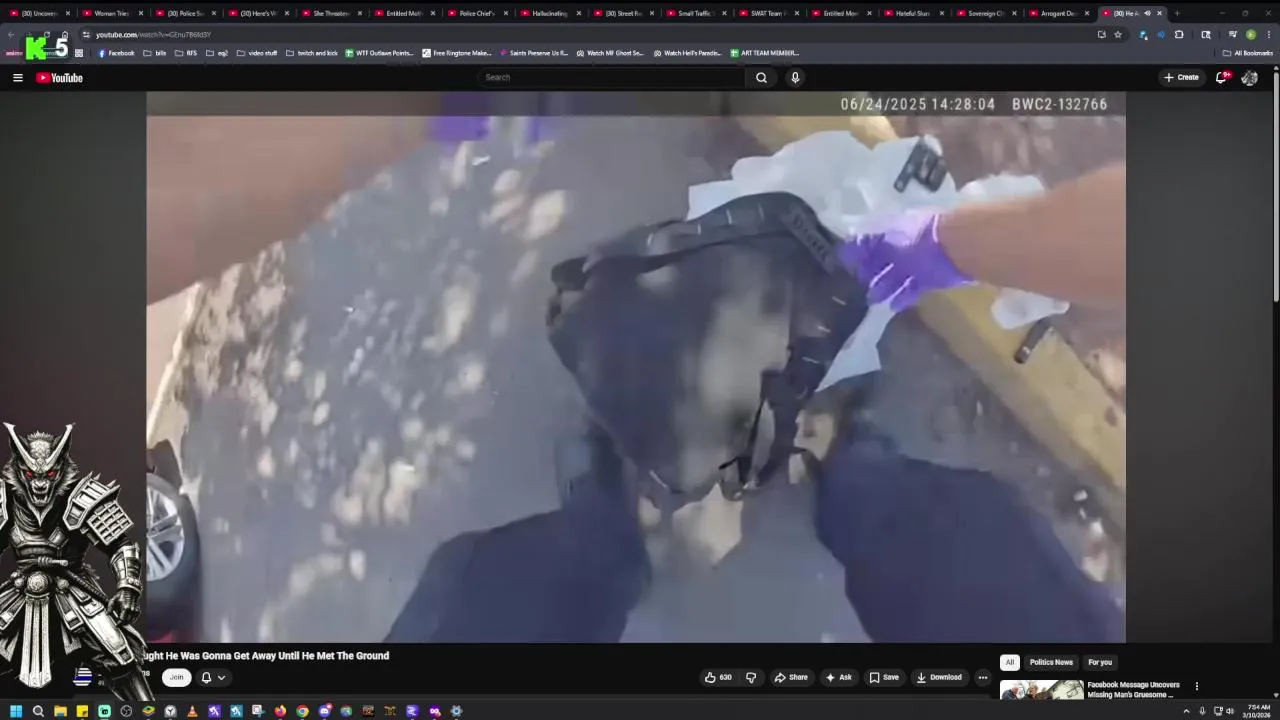Start voice search with the microphone icon
This screenshot has width=1280, height=720.
click(x=795, y=77)
